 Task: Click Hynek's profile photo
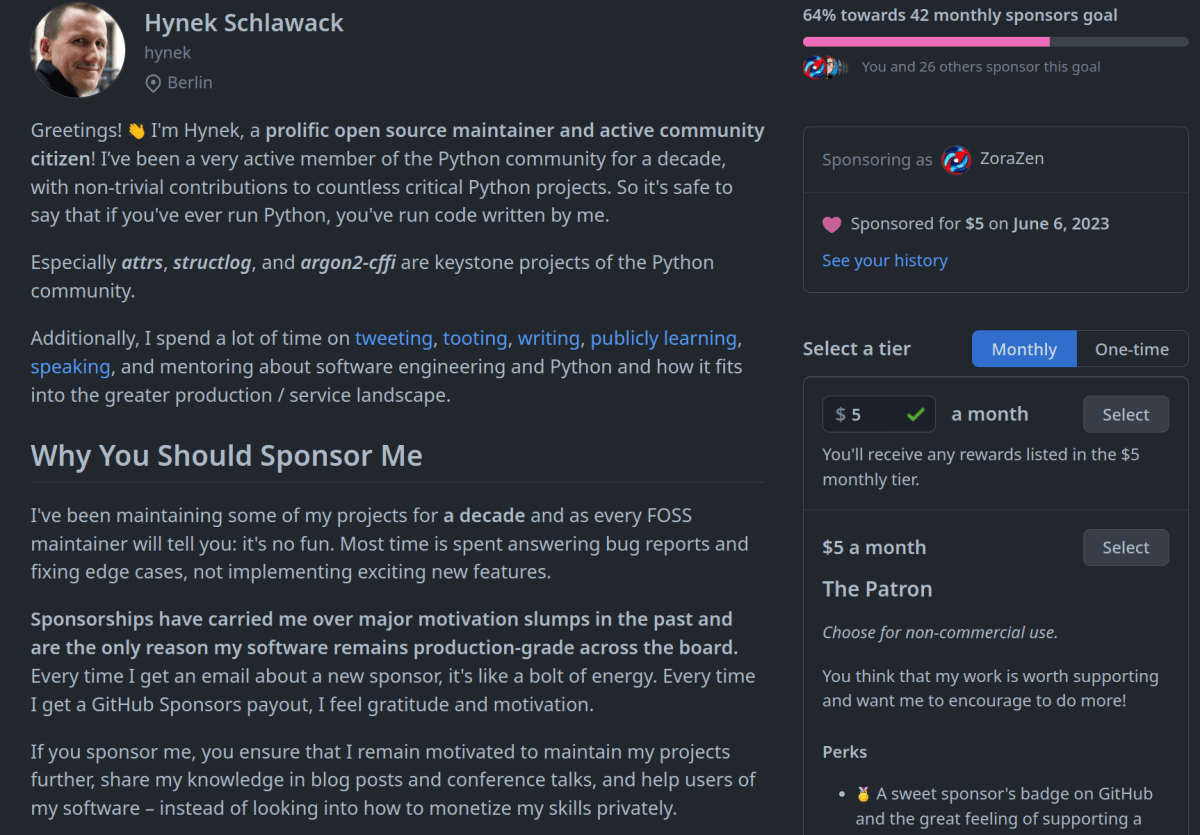pos(77,50)
